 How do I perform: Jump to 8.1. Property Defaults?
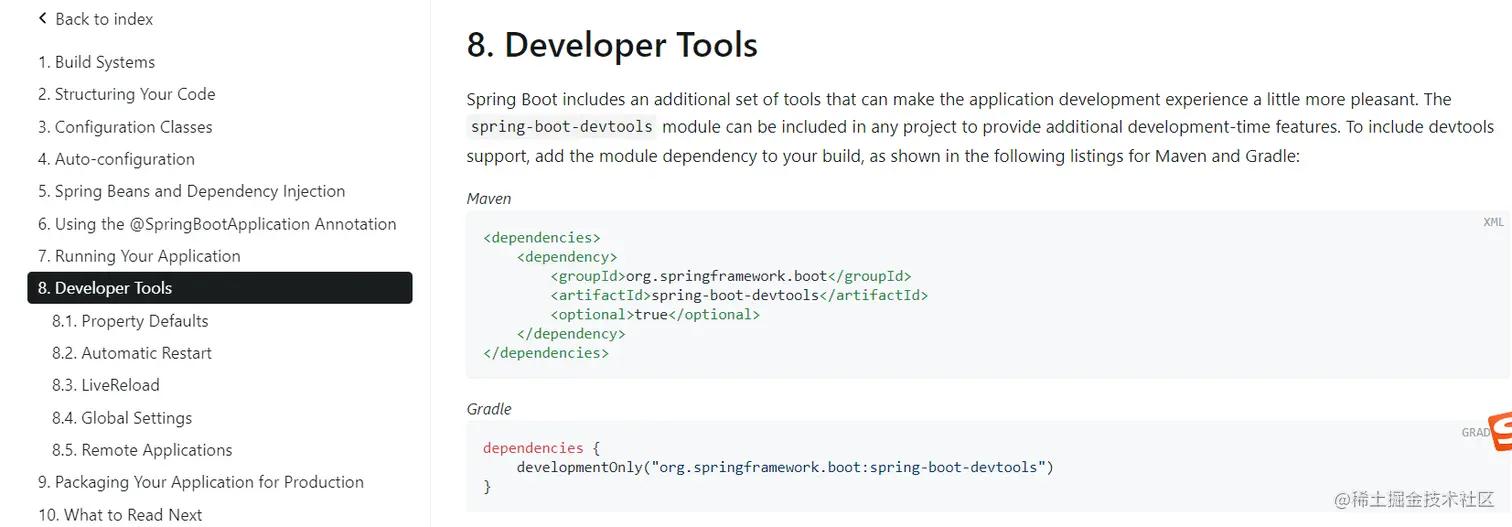130,321
